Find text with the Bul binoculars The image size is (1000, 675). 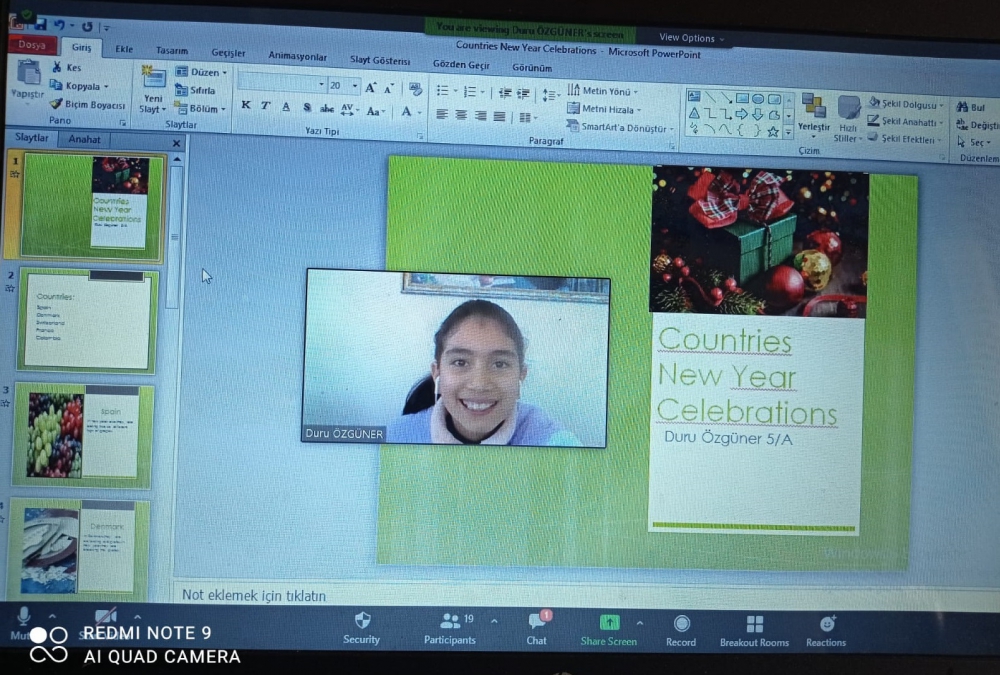tap(970, 107)
